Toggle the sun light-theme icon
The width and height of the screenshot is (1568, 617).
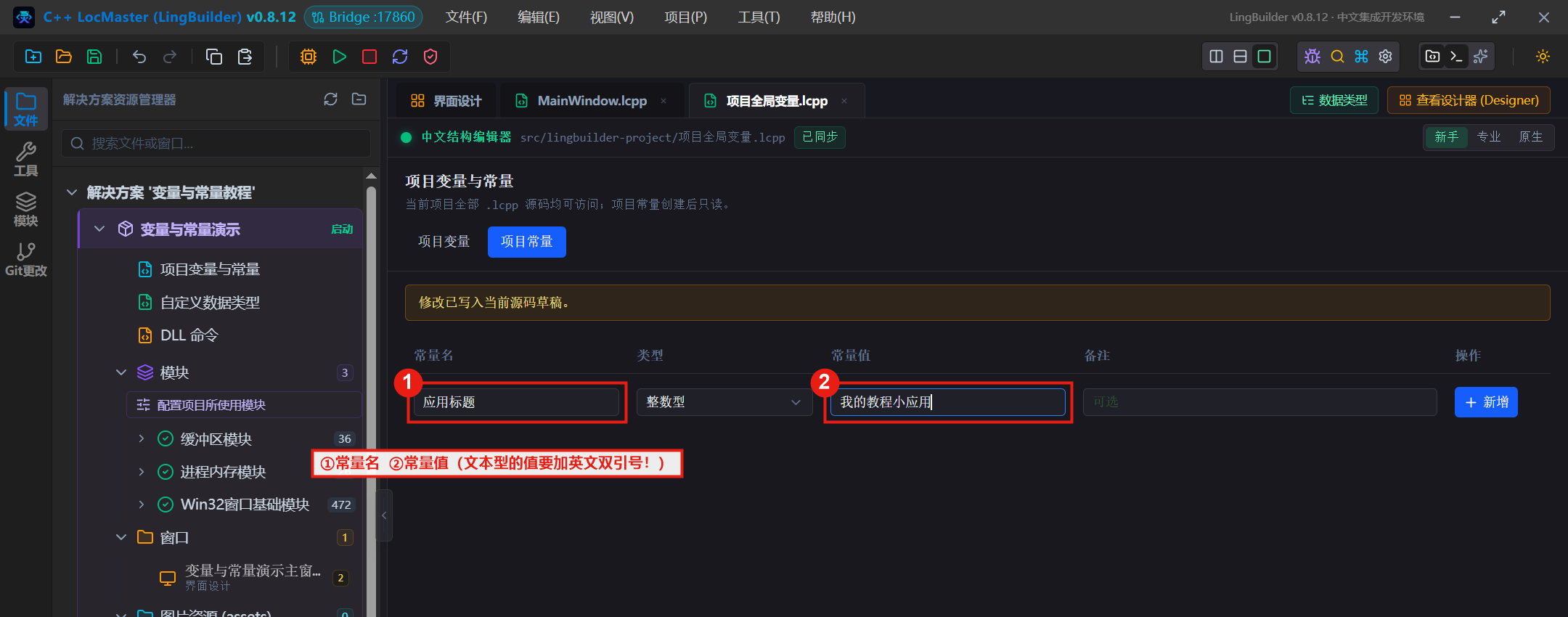1543,57
